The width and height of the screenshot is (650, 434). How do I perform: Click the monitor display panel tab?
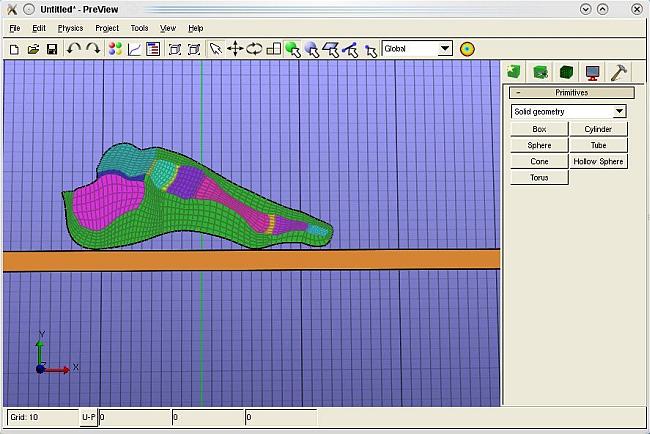pyautogui.click(x=592, y=72)
